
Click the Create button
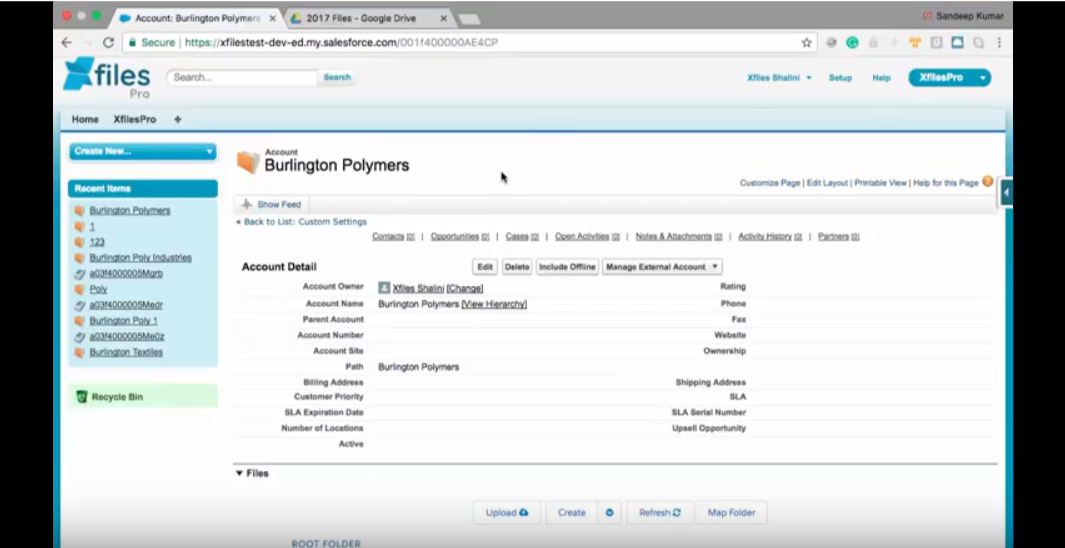[572, 513]
